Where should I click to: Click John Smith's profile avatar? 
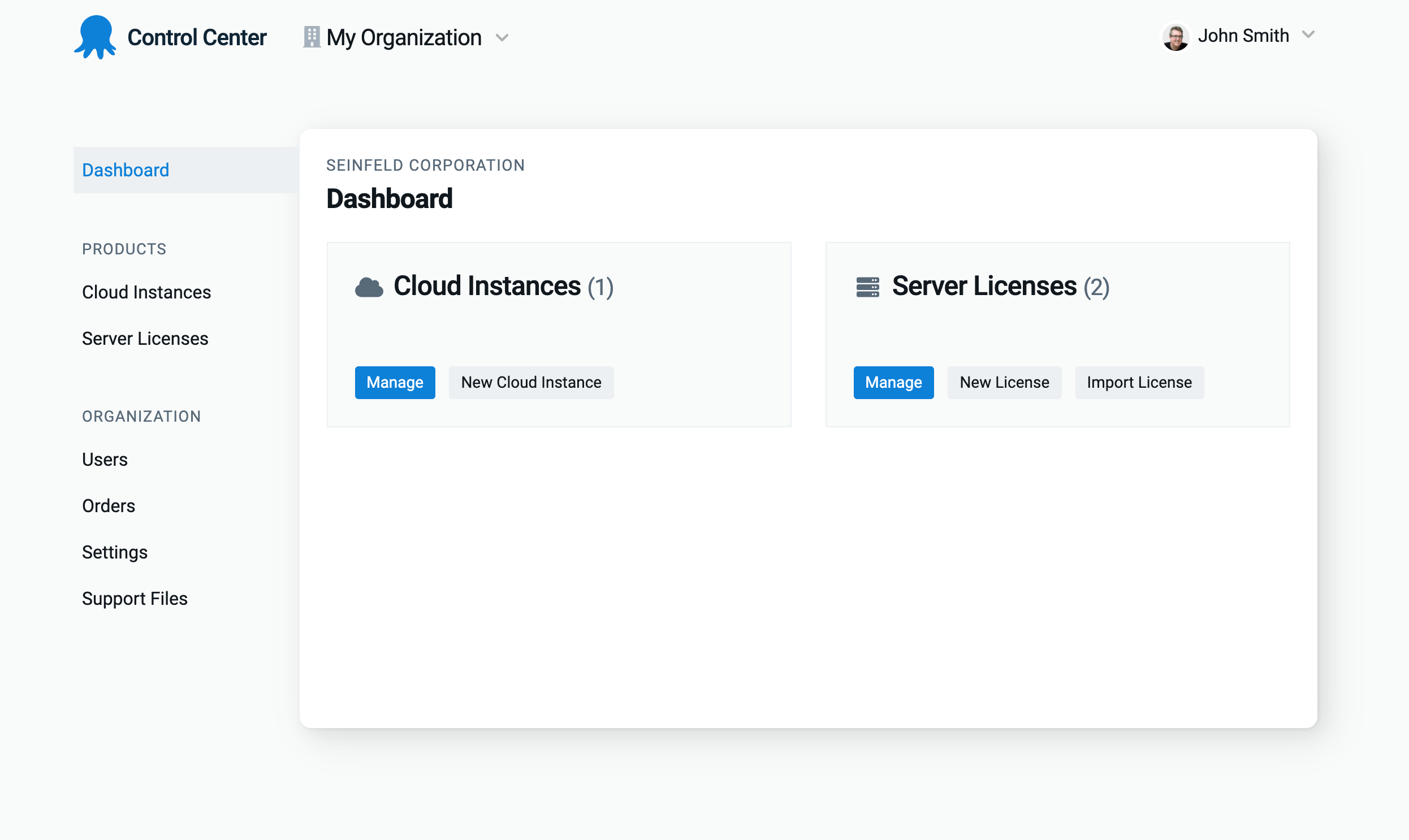(x=1176, y=36)
